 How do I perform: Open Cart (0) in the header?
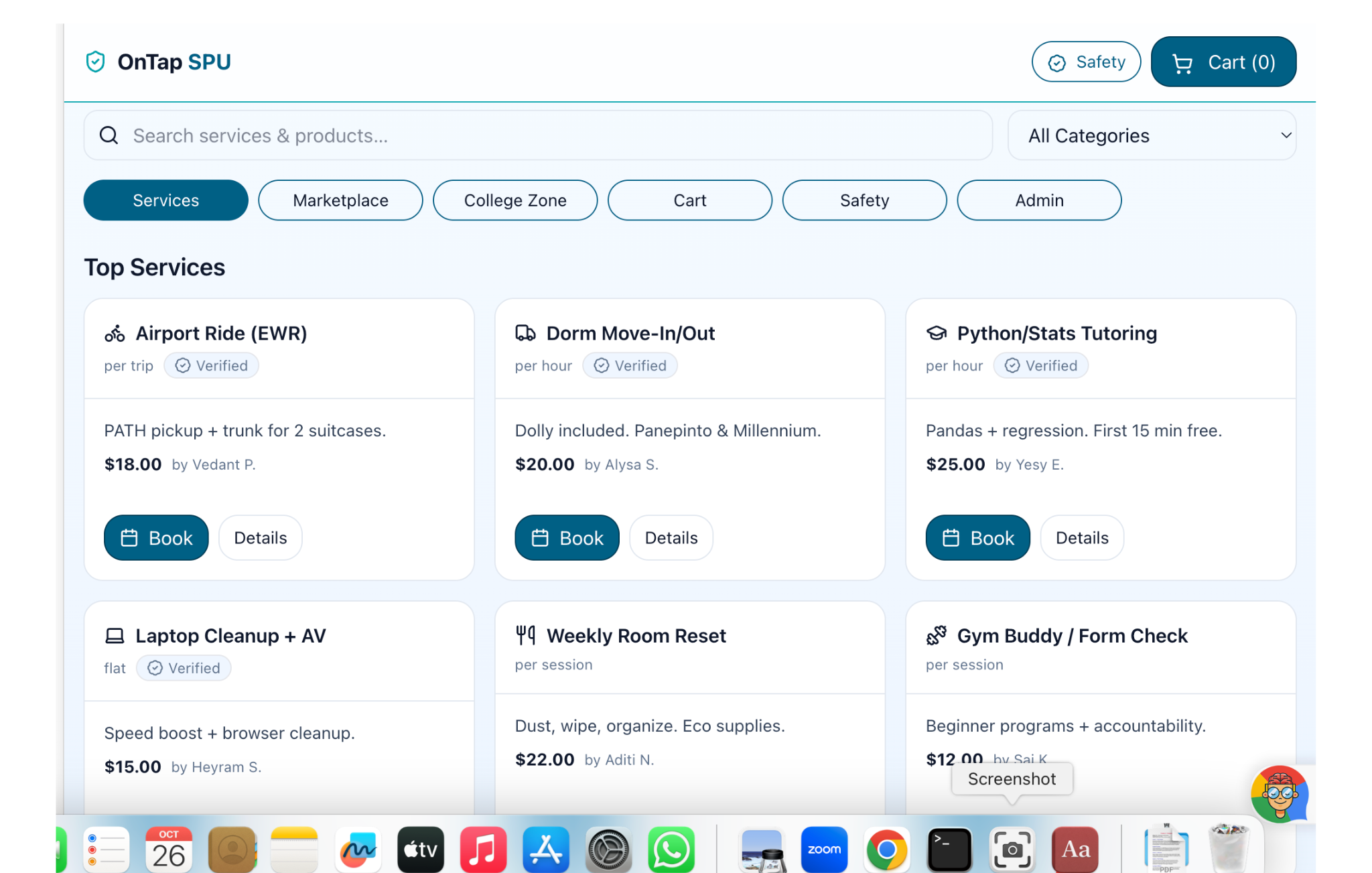click(1223, 62)
